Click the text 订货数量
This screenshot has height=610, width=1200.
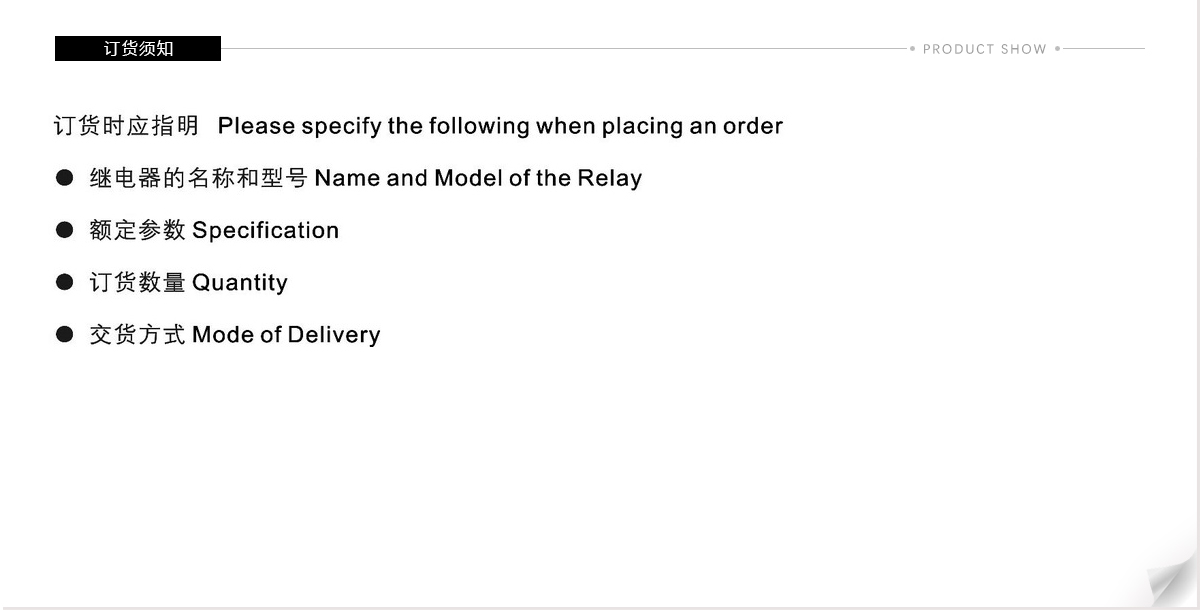tap(137, 282)
